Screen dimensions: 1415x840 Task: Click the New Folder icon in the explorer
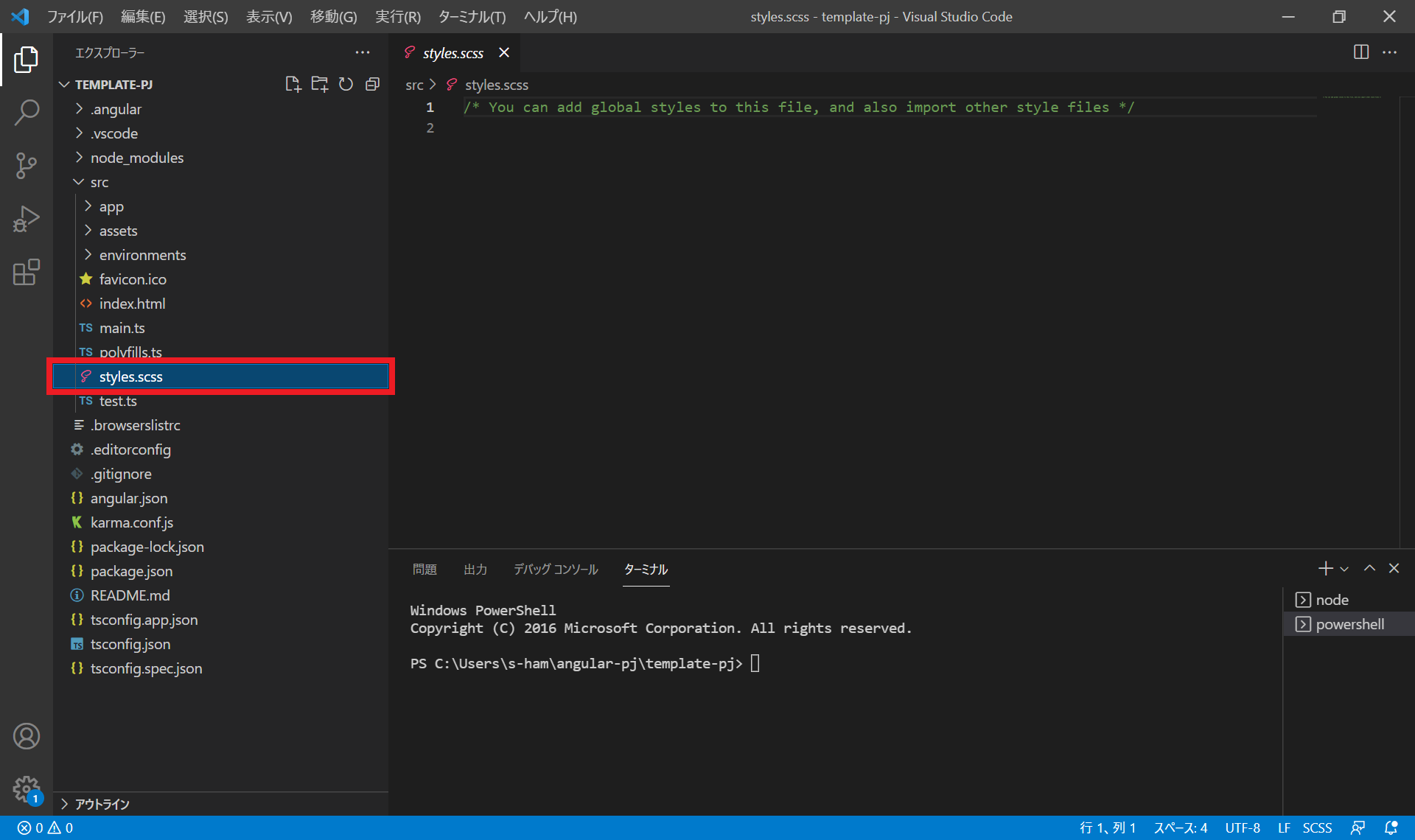pyautogui.click(x=319, y=84)
